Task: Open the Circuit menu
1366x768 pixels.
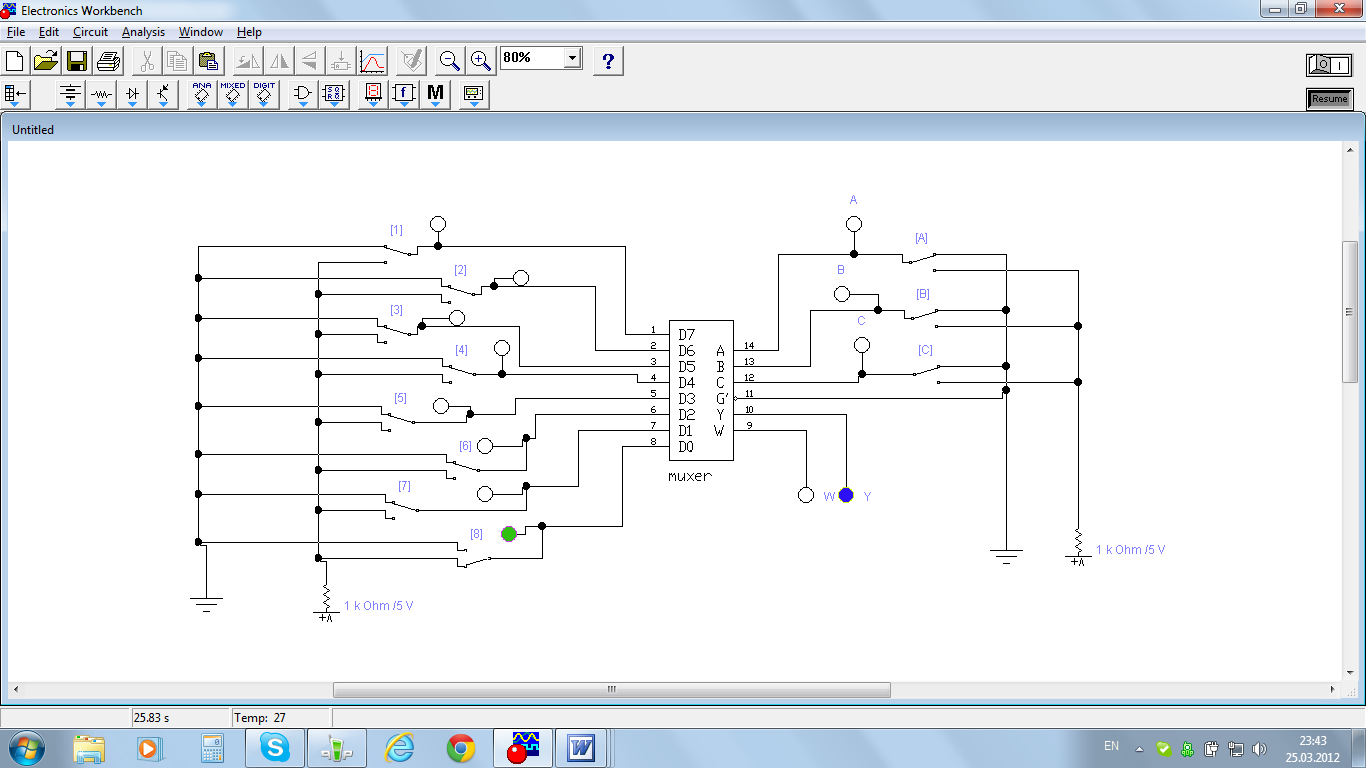Action: click(x=90, y=32)
